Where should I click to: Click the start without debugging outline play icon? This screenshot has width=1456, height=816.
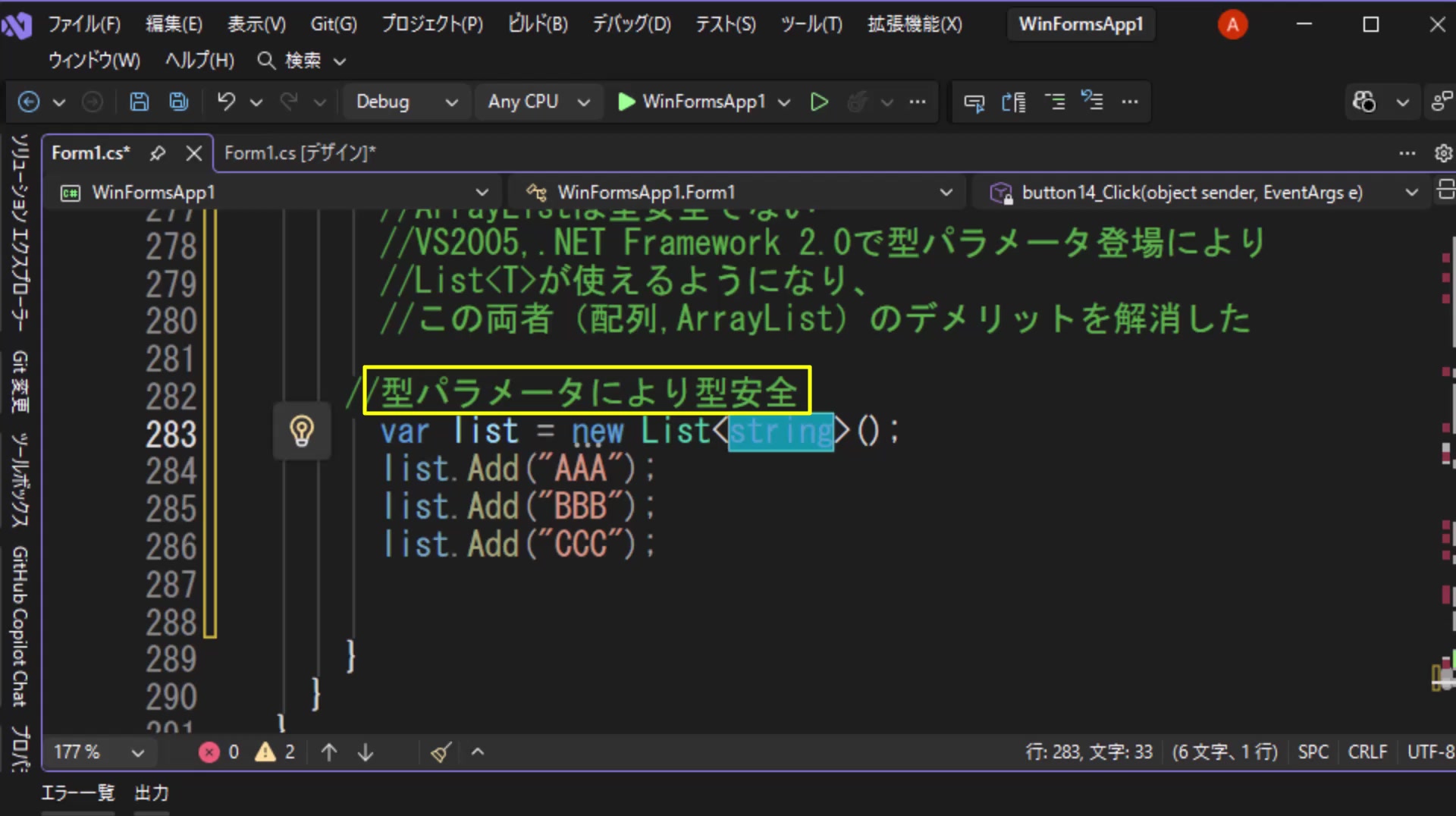(819, 102)
